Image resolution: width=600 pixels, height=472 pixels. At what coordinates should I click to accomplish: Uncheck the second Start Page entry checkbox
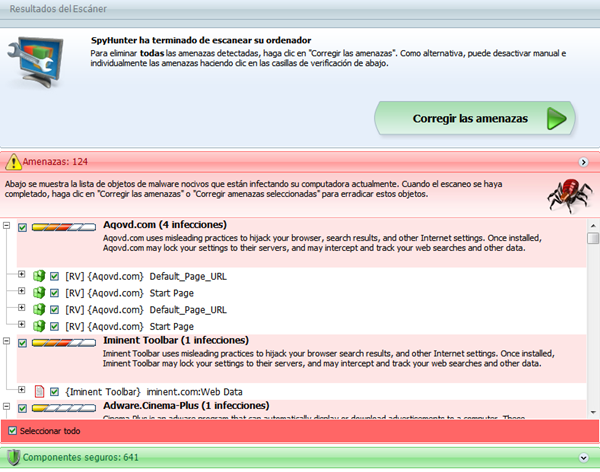54,327
